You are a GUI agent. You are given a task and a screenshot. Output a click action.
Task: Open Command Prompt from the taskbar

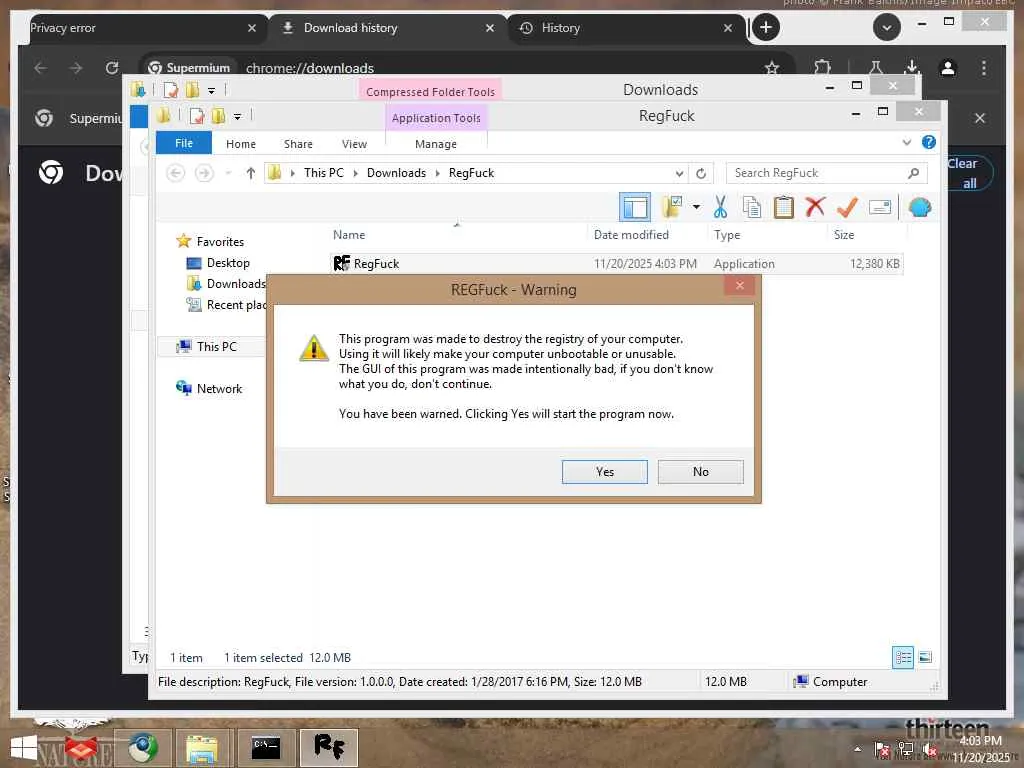[x=266, y=748]
